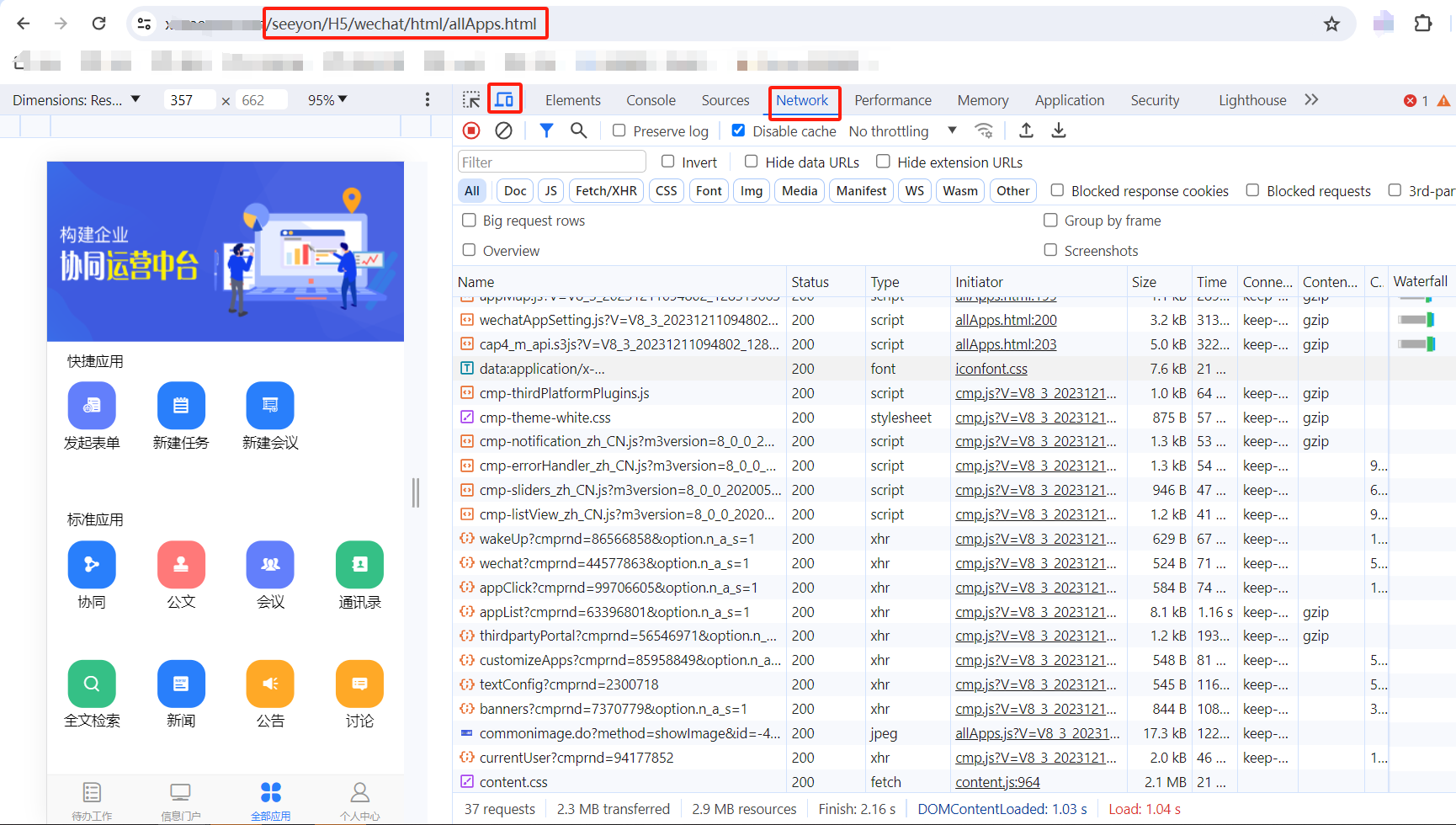The width and height of the screenshot is (1456, 825).
Task: Clear the network log
Action: point(503,130)
